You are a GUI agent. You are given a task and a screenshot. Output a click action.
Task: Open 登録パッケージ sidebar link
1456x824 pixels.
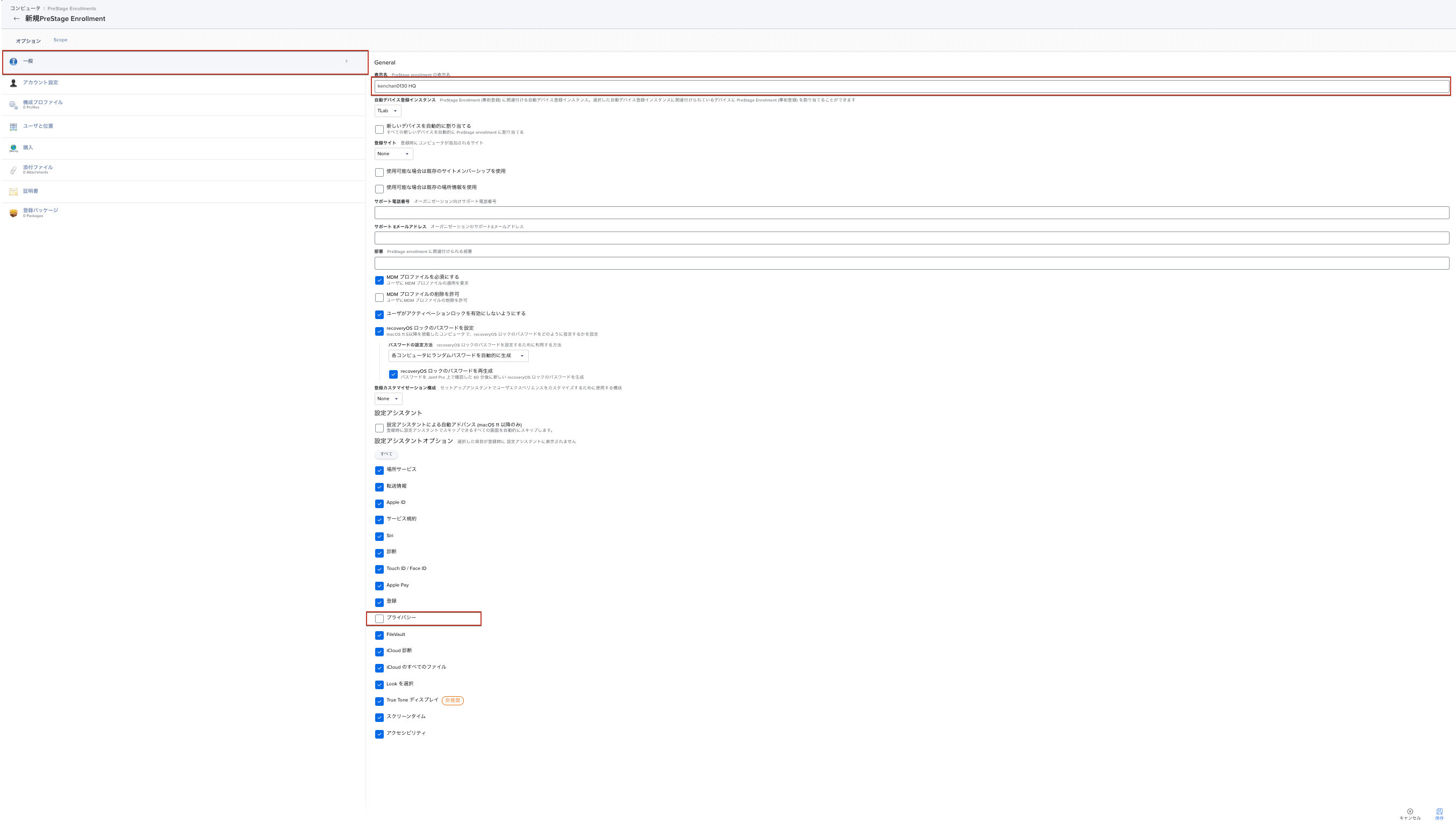pyautogui.click(x=40, y=211)
